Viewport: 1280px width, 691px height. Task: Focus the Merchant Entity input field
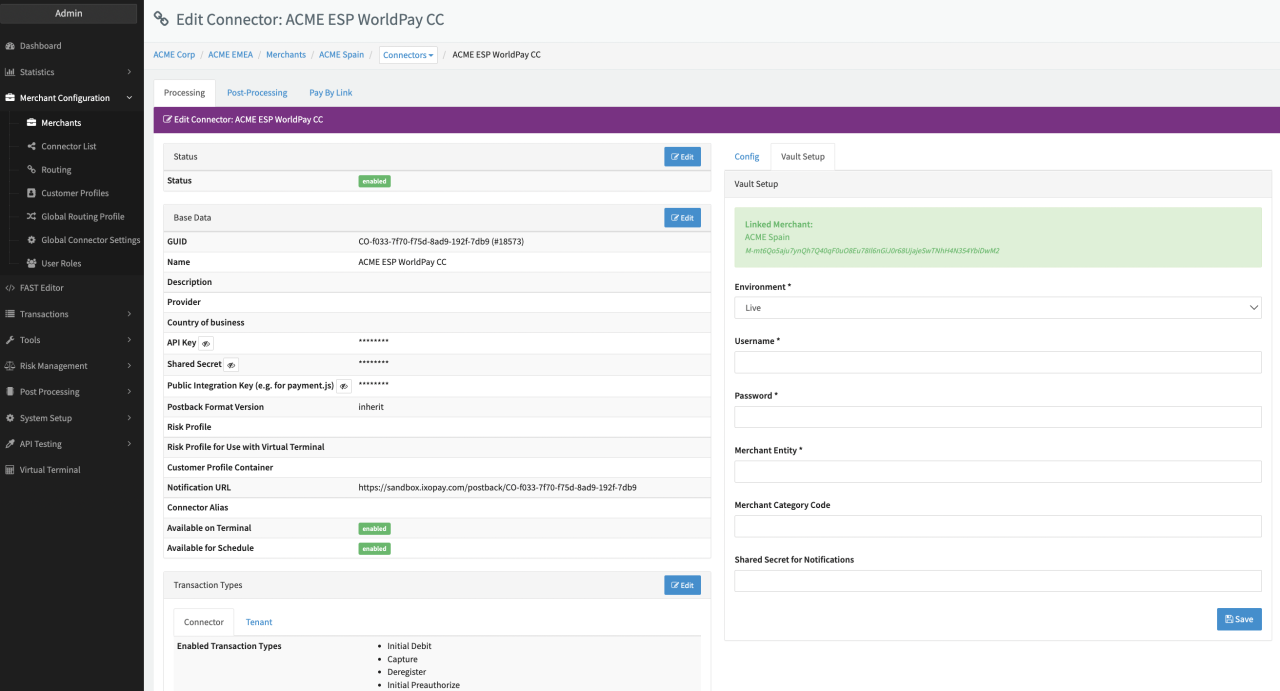(x=997, y=472)
